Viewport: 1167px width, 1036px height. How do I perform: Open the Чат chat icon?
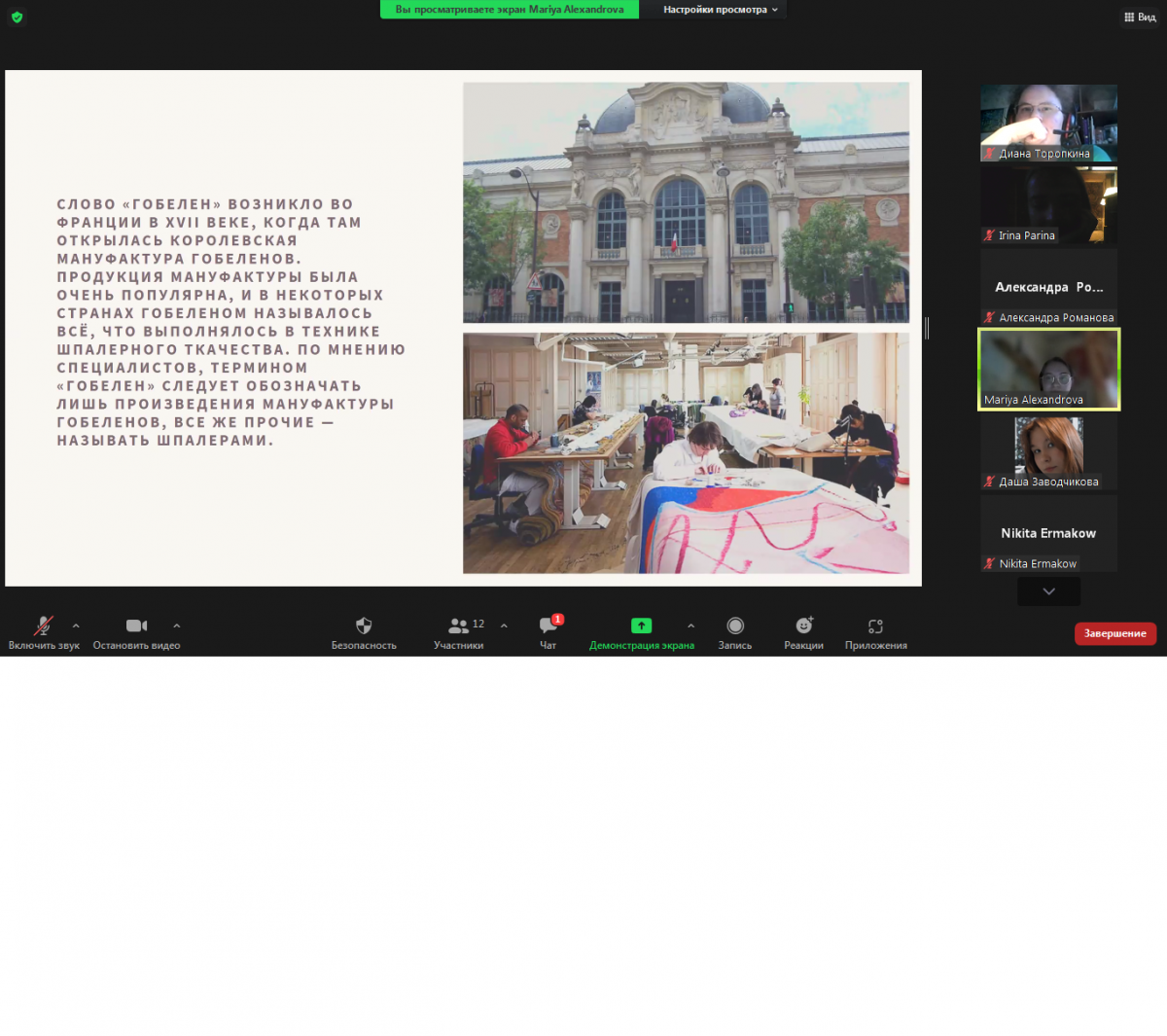pyautogui.click(x=548, y=625)
